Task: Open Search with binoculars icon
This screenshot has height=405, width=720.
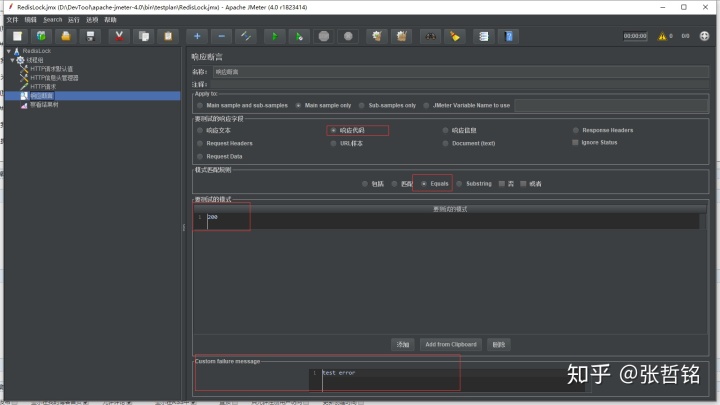Action: click(x=430, y=36)
